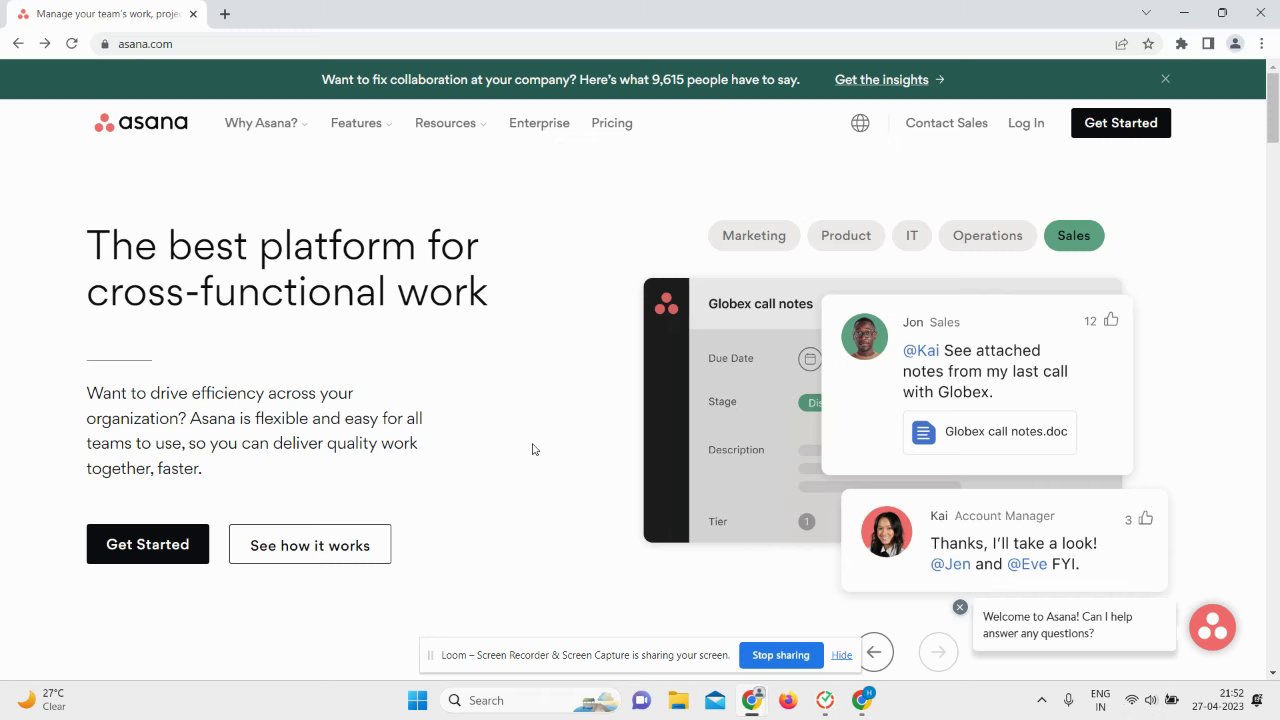
Task: Stop sharing the Loom screen capture
Action: point(781,655)
